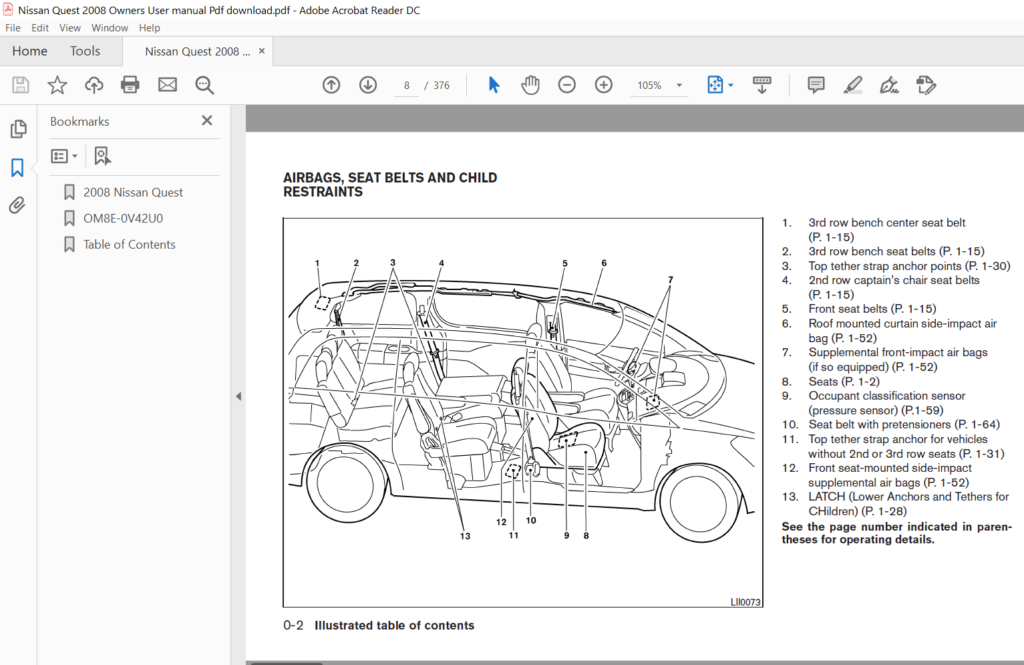The image size is (1024, 665).
Task: Toggle the Bookmarks sidebar icon
Action: [18, 168]
